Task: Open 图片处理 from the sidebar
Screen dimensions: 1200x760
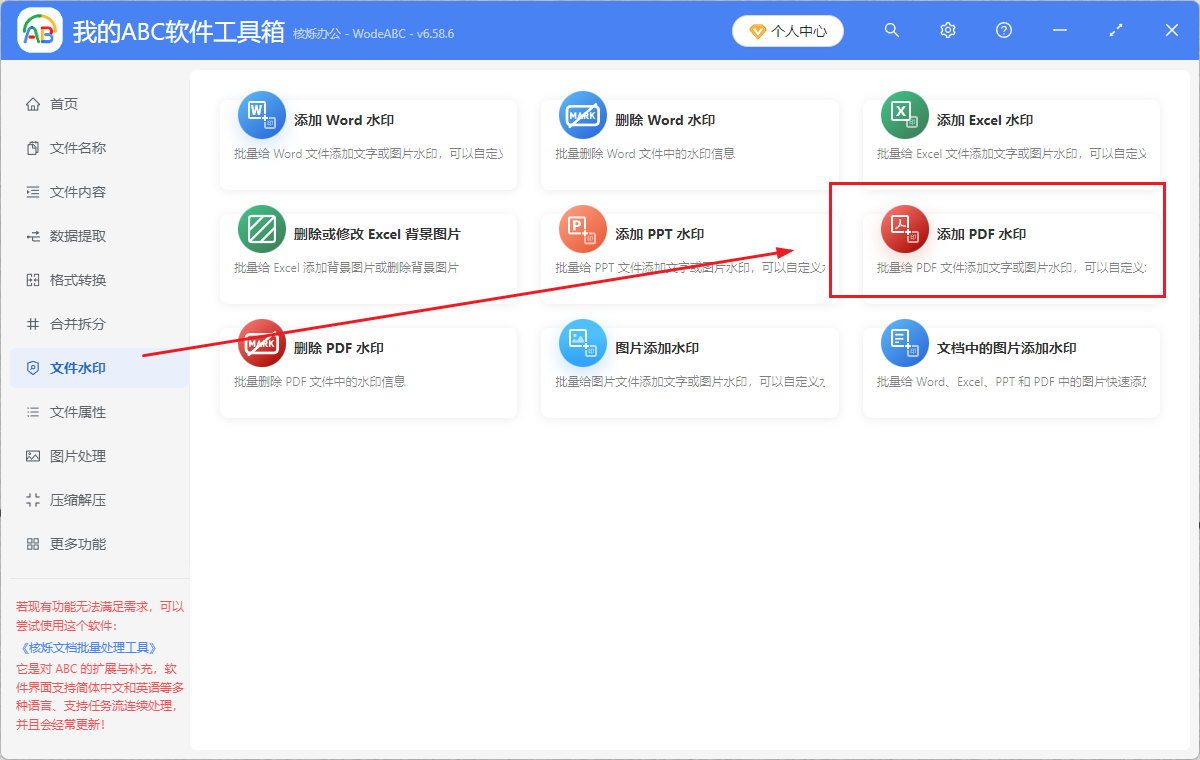Action: coord(70,456)
